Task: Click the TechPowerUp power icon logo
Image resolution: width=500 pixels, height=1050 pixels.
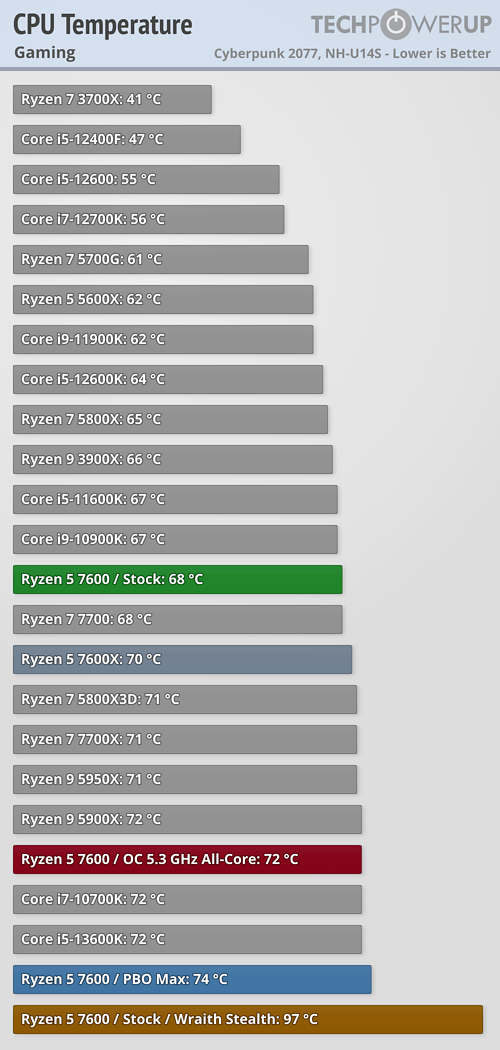Action: pos(400,25)
